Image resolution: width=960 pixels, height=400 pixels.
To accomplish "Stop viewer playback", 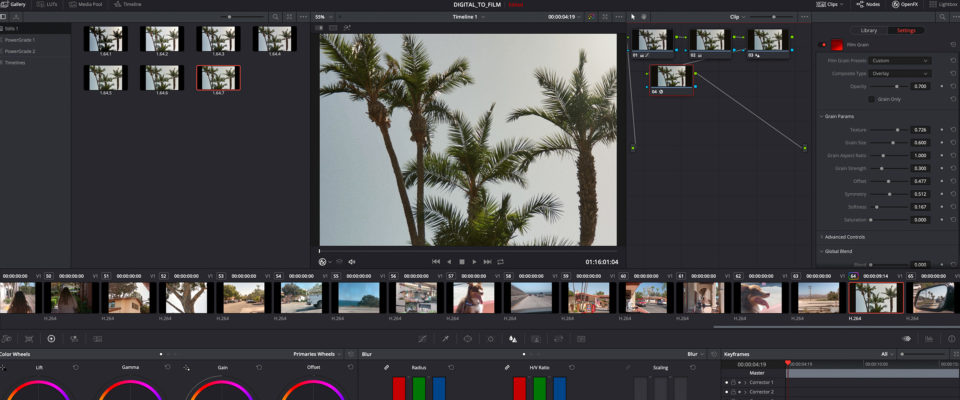I will click(x=462, y=262).
